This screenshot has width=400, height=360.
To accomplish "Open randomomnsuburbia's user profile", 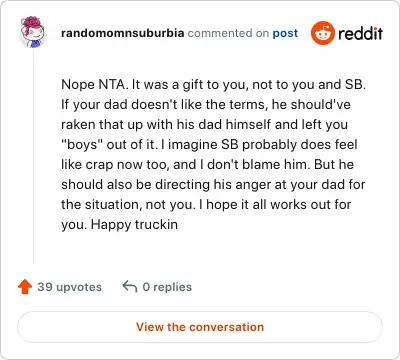I will (122, 33).
